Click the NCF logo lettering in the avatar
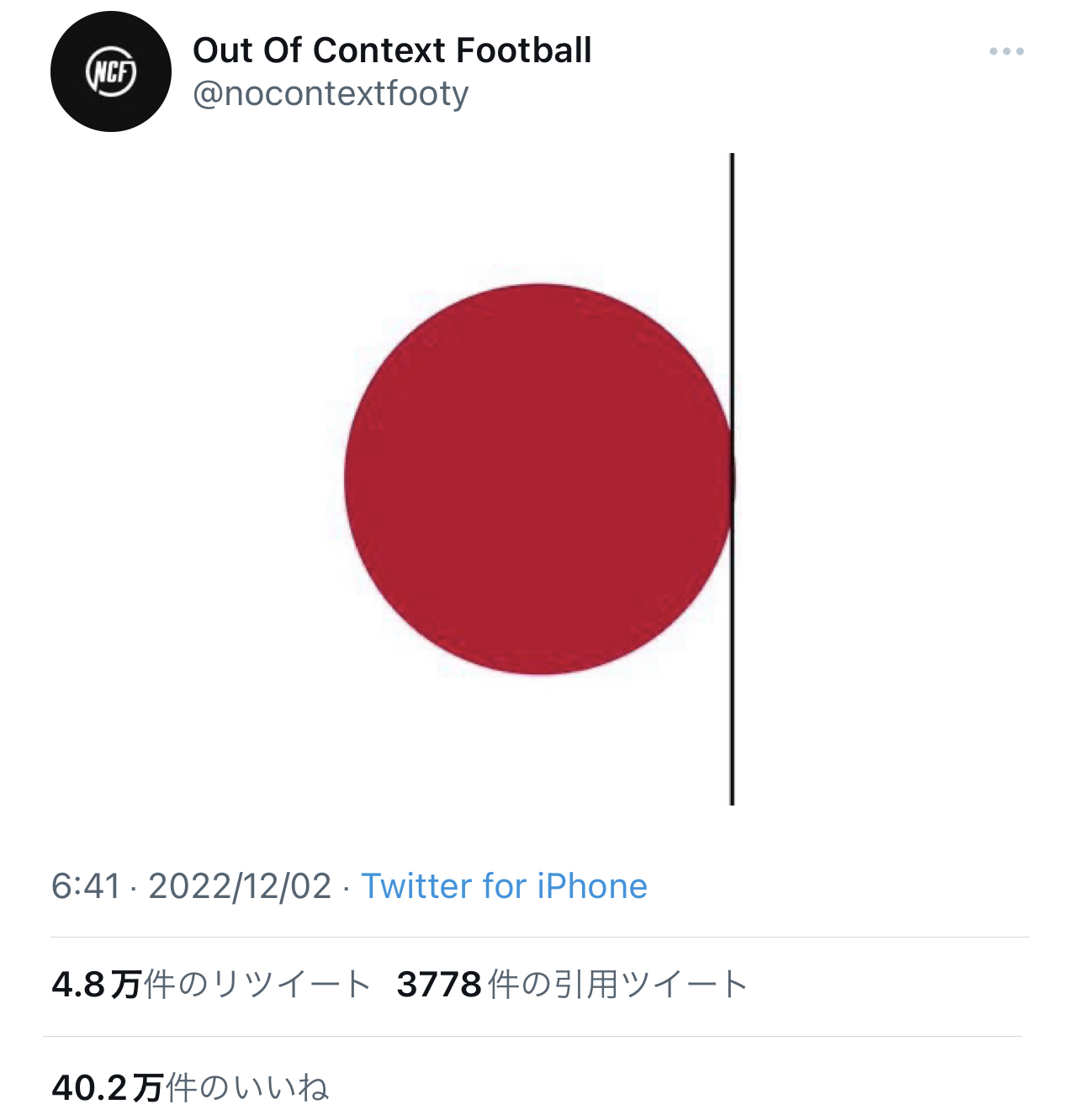Screen dimensions: 1080x1120 [x=111, y=73]
